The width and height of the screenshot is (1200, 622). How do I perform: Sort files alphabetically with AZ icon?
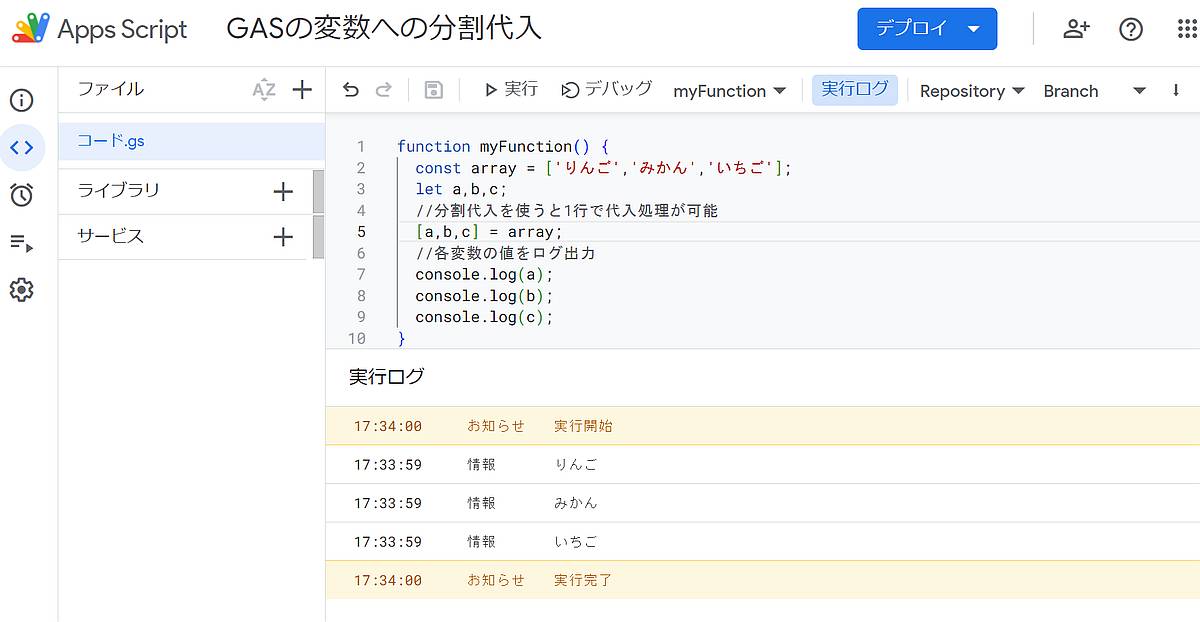click(263, 90)
